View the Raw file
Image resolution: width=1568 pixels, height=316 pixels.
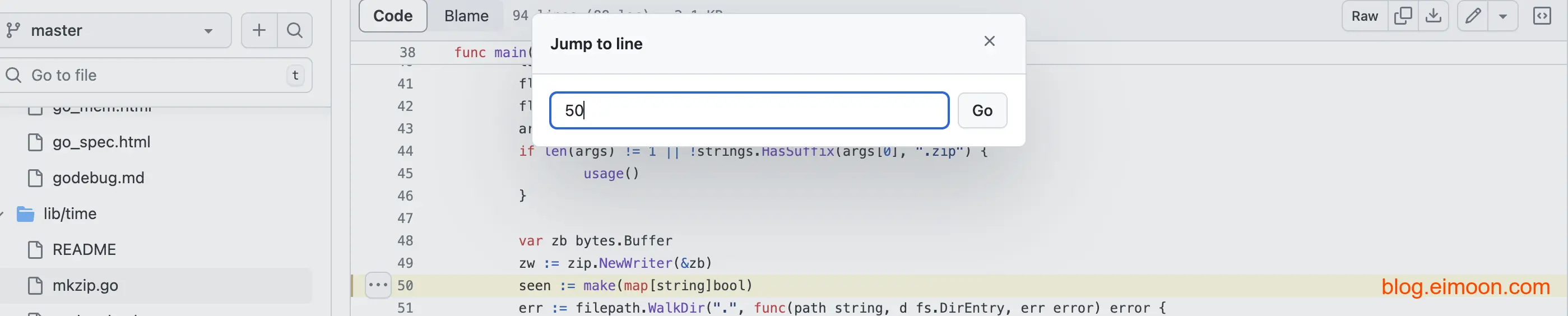pos(1364,16)
